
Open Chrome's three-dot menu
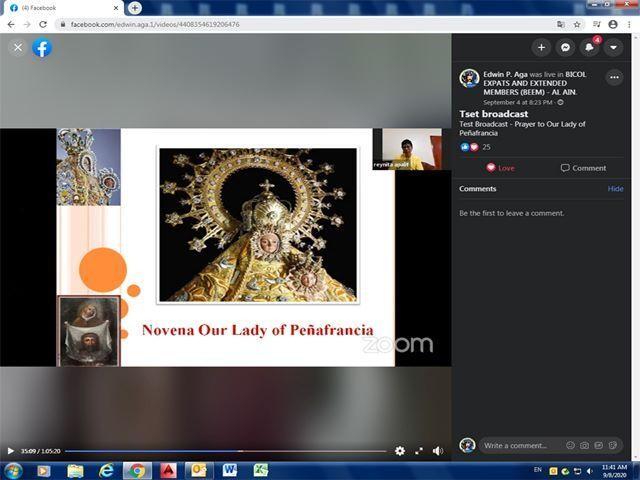click(629, 24)
